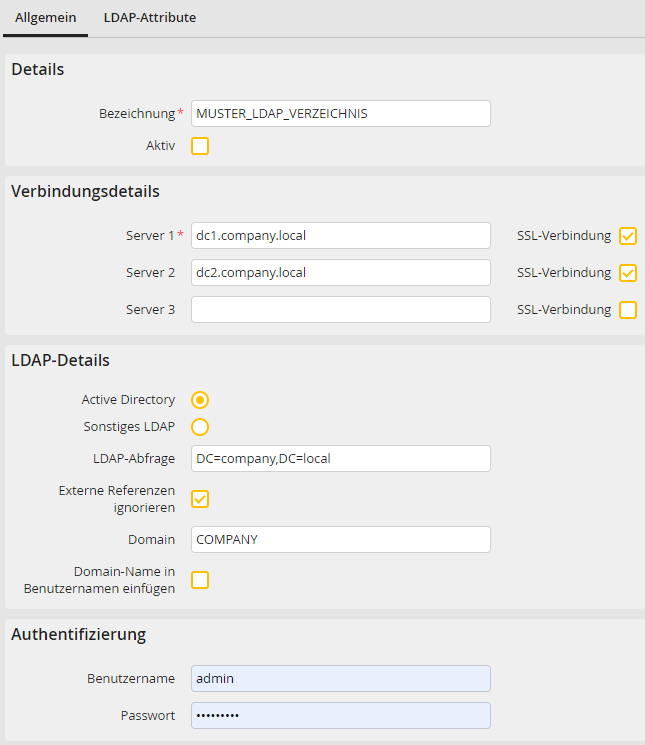Check Domain-Name in Benutzernamen einfügen

point(200,580)
